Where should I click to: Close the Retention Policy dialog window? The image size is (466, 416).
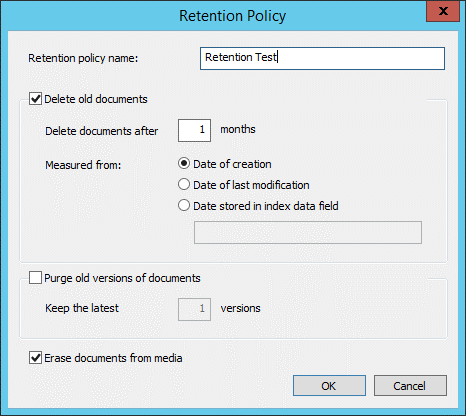pos(443,11)
